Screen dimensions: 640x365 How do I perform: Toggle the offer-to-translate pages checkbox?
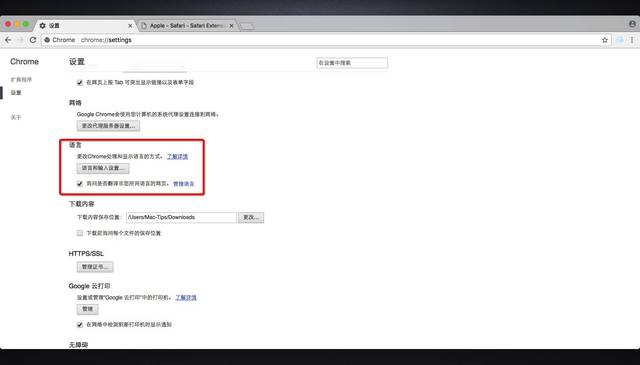tap(80, 184)
